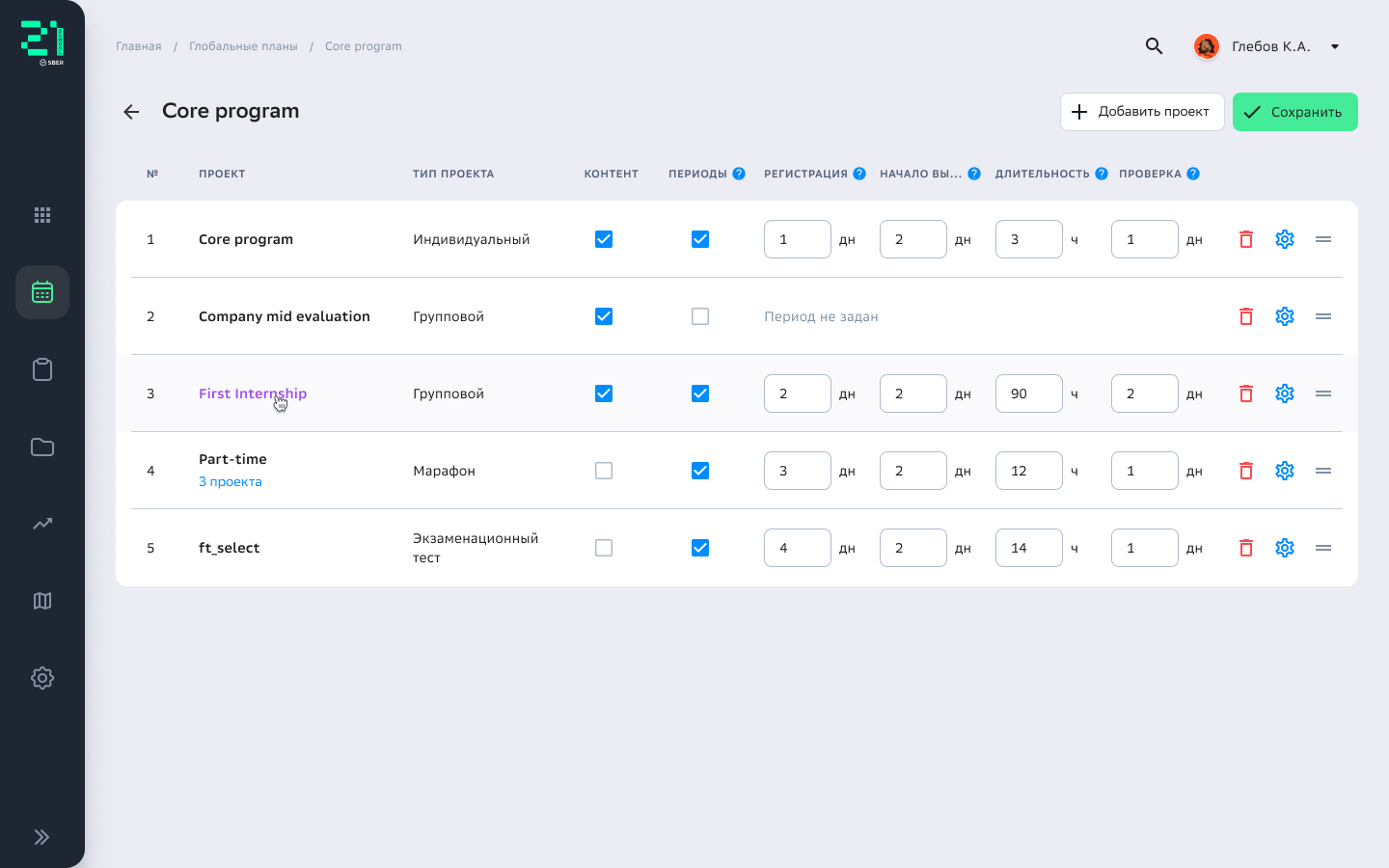
Task: Focus Длительность field showing 12
Action: 1029,471
